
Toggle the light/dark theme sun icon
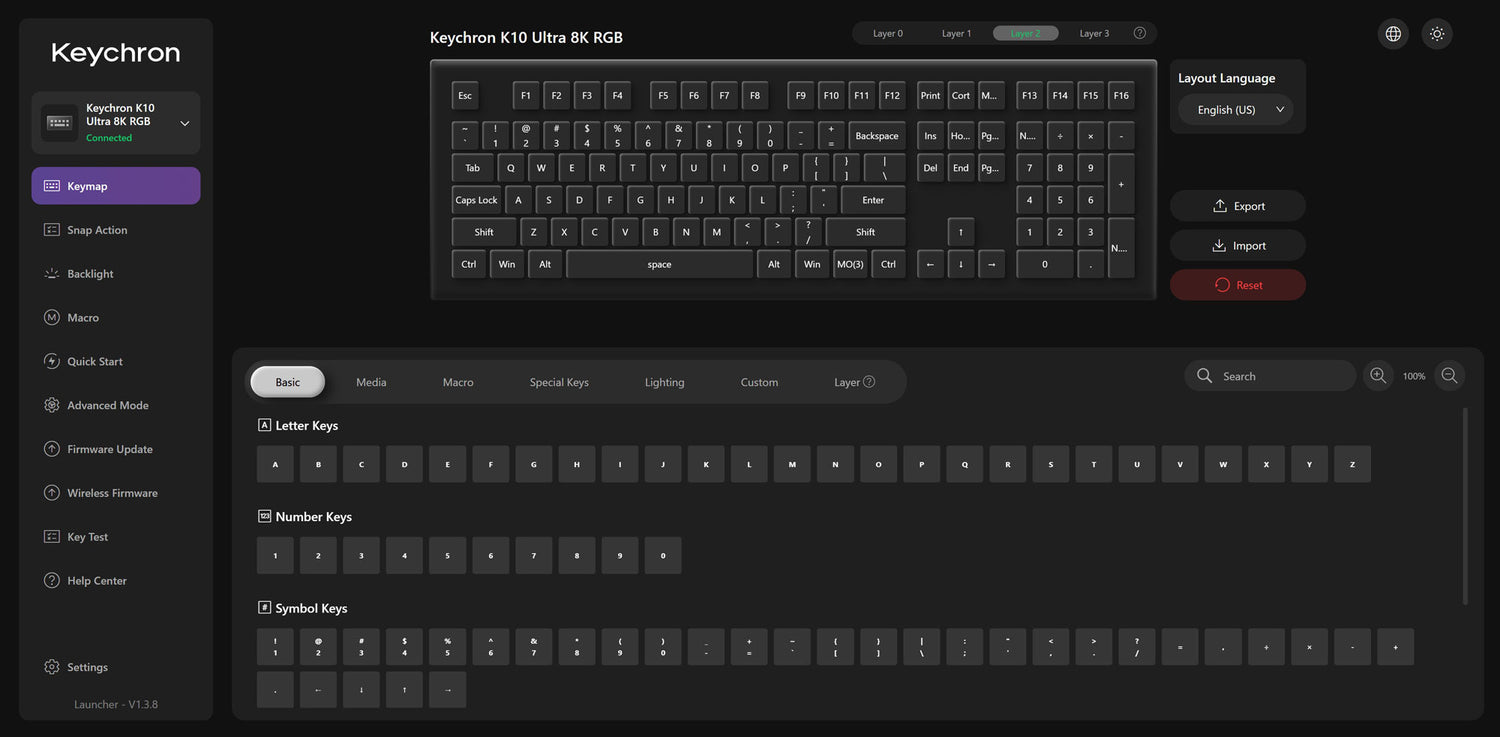(1437, 34)
